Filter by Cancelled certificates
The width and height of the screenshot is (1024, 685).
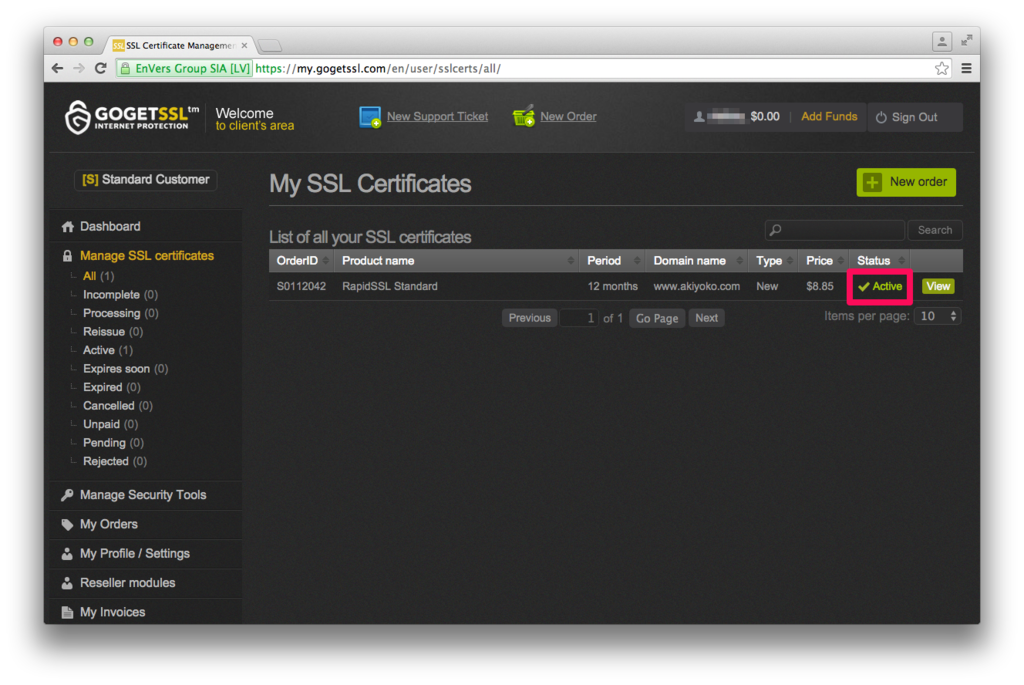[118, 406]
